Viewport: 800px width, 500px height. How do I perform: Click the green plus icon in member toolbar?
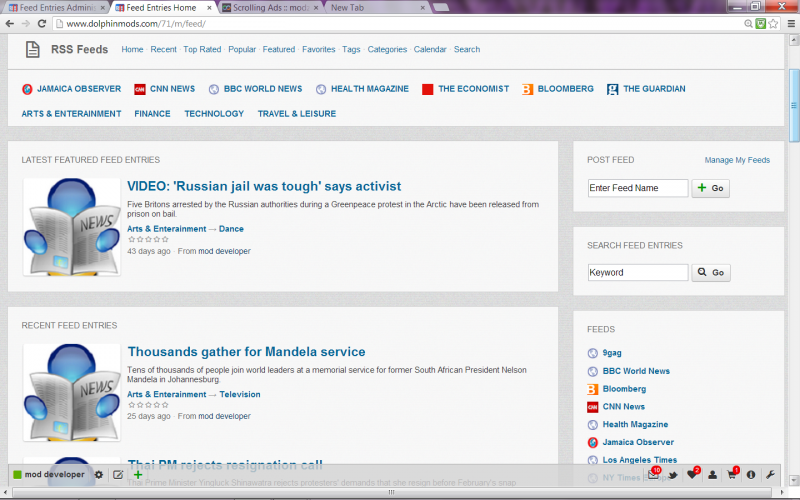point(138,474)
